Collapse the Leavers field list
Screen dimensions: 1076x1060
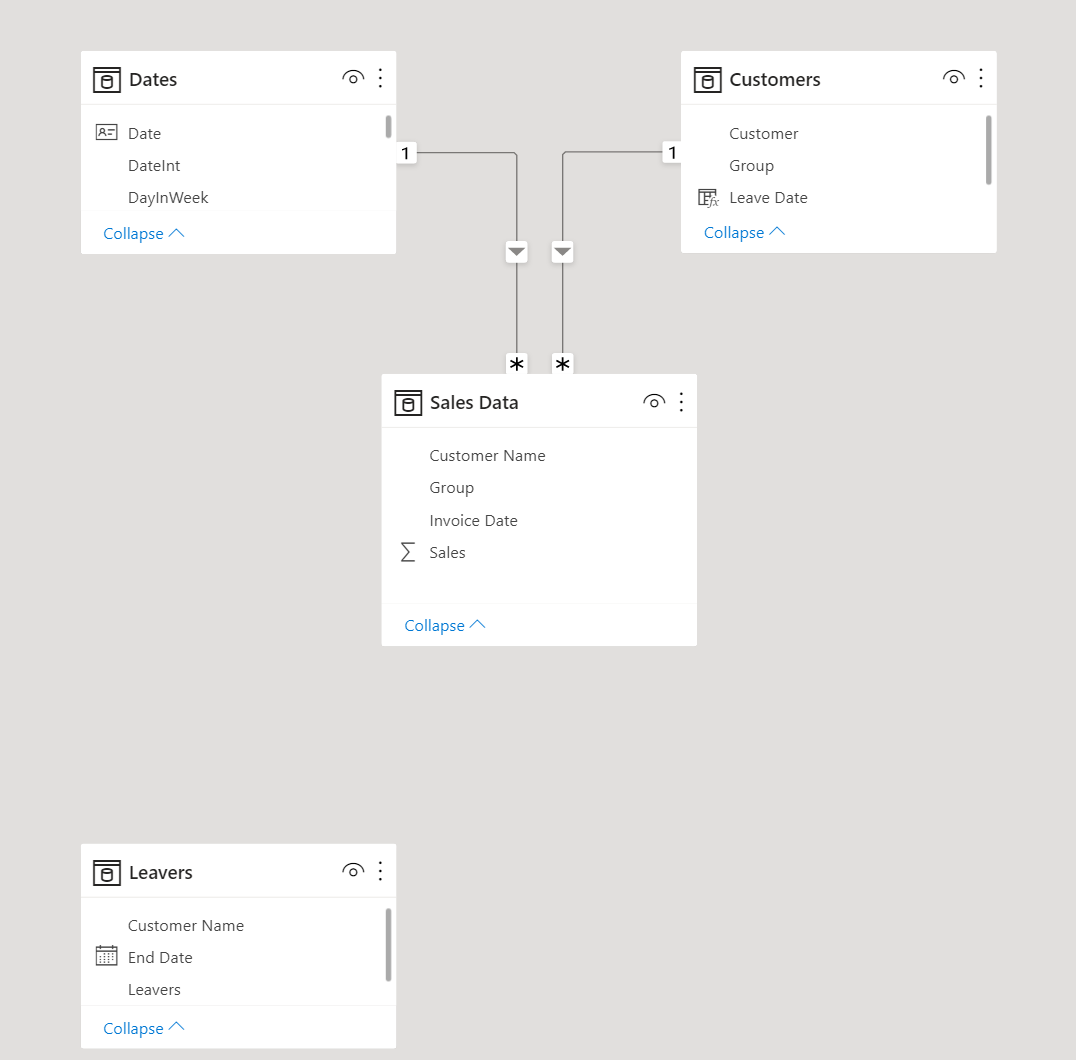pos(144,1028)
